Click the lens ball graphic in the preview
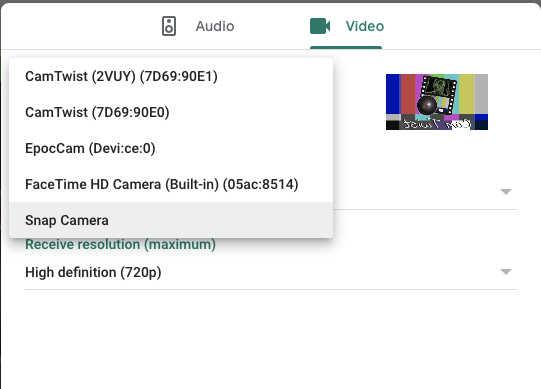 tap(427, 105)
